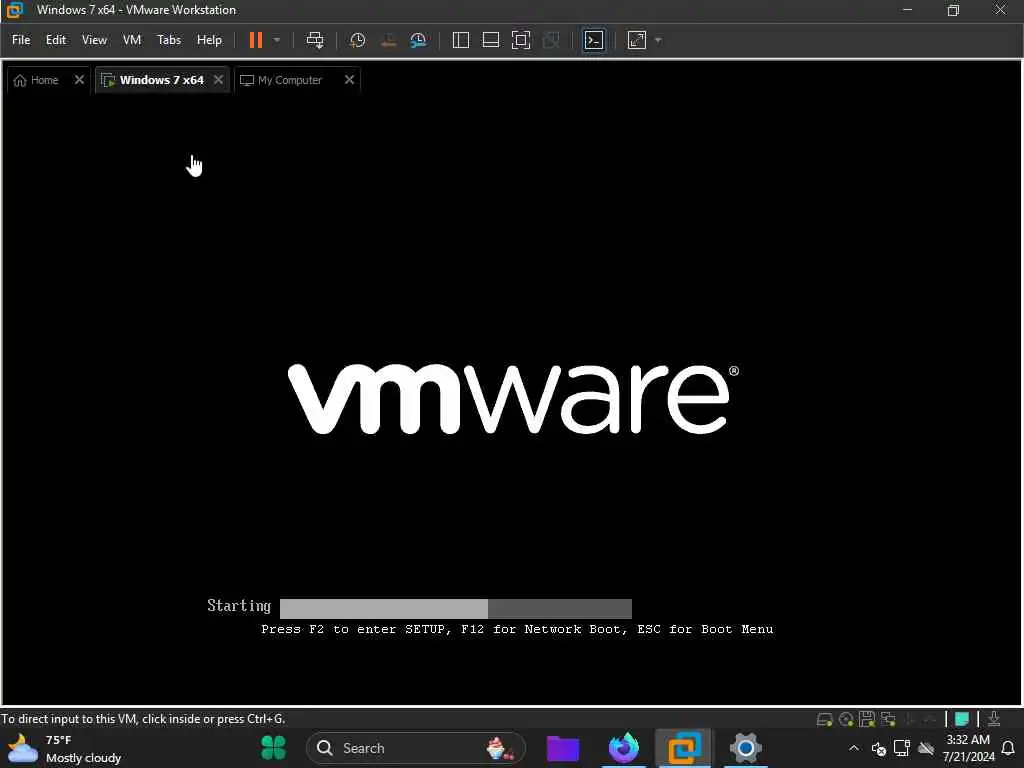
Task: Open the power options dropdown arrow beside pause
Action: (x=277, y=40)
